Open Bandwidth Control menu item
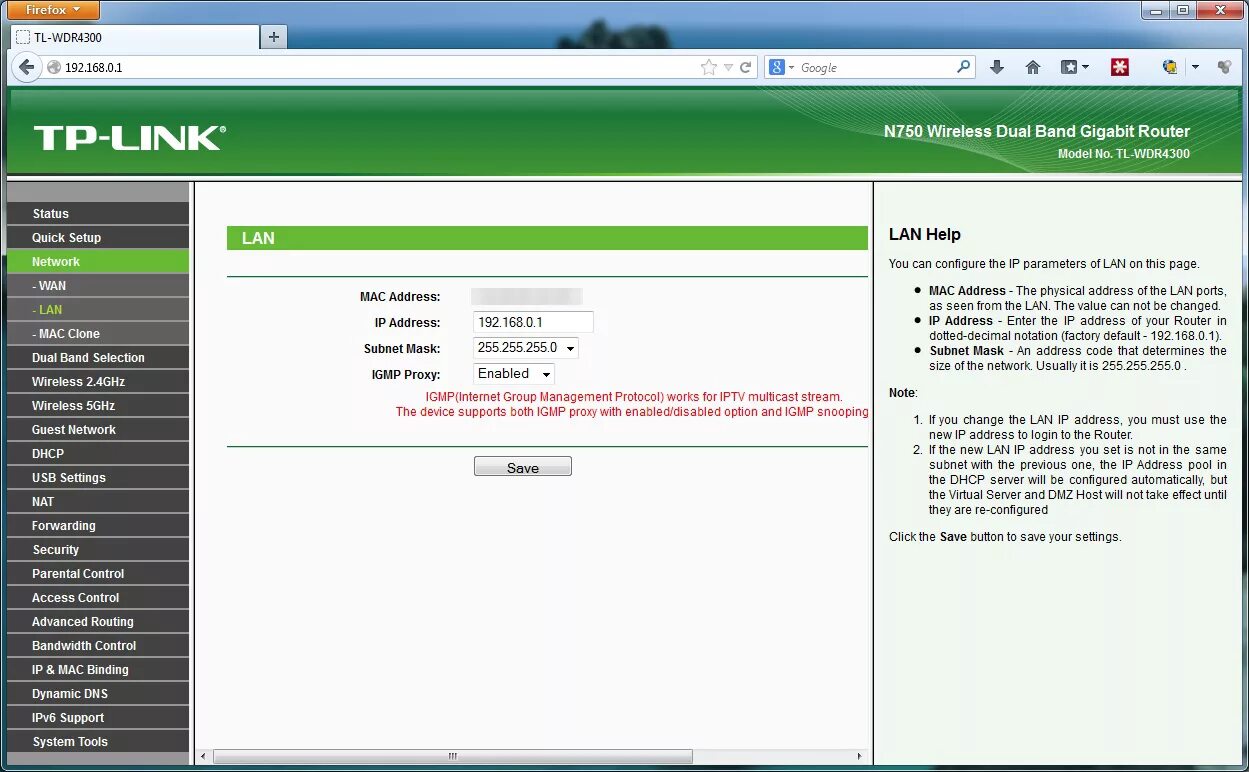The height and width of the screenshot is (772, 1249). pos(97,646)
